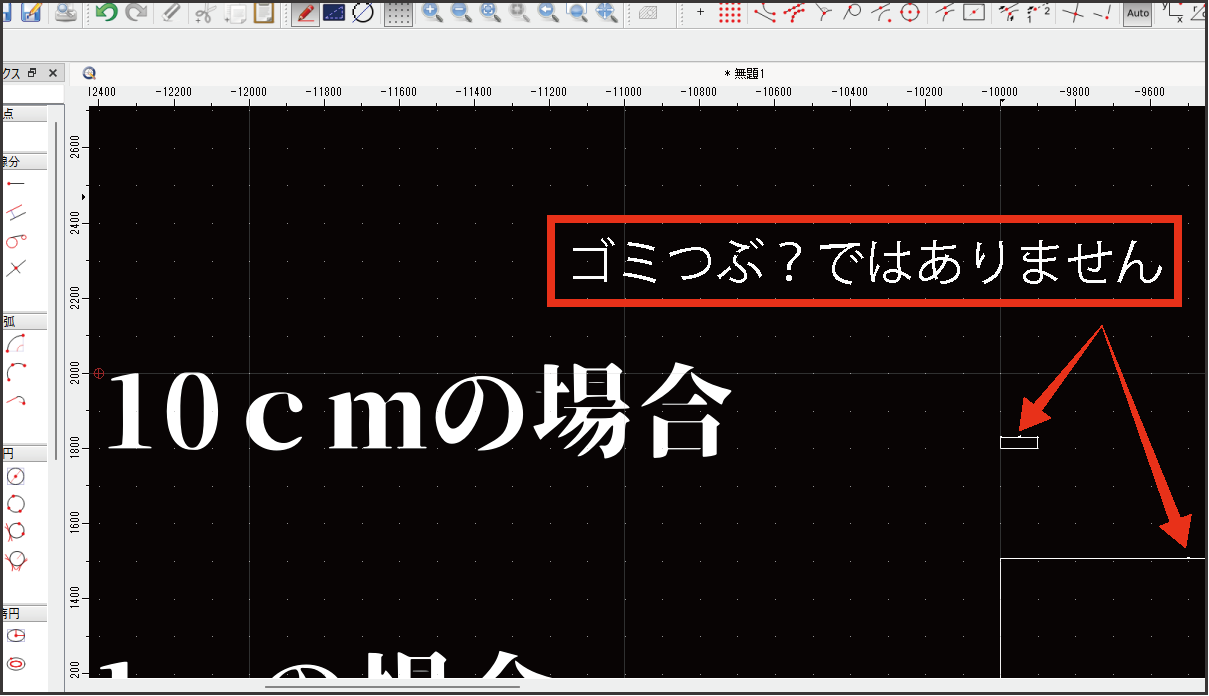Image resolution: width=1209 pixels, height=696 pixels.
Task: Enable snap on grid red dots
Action: 730,13
